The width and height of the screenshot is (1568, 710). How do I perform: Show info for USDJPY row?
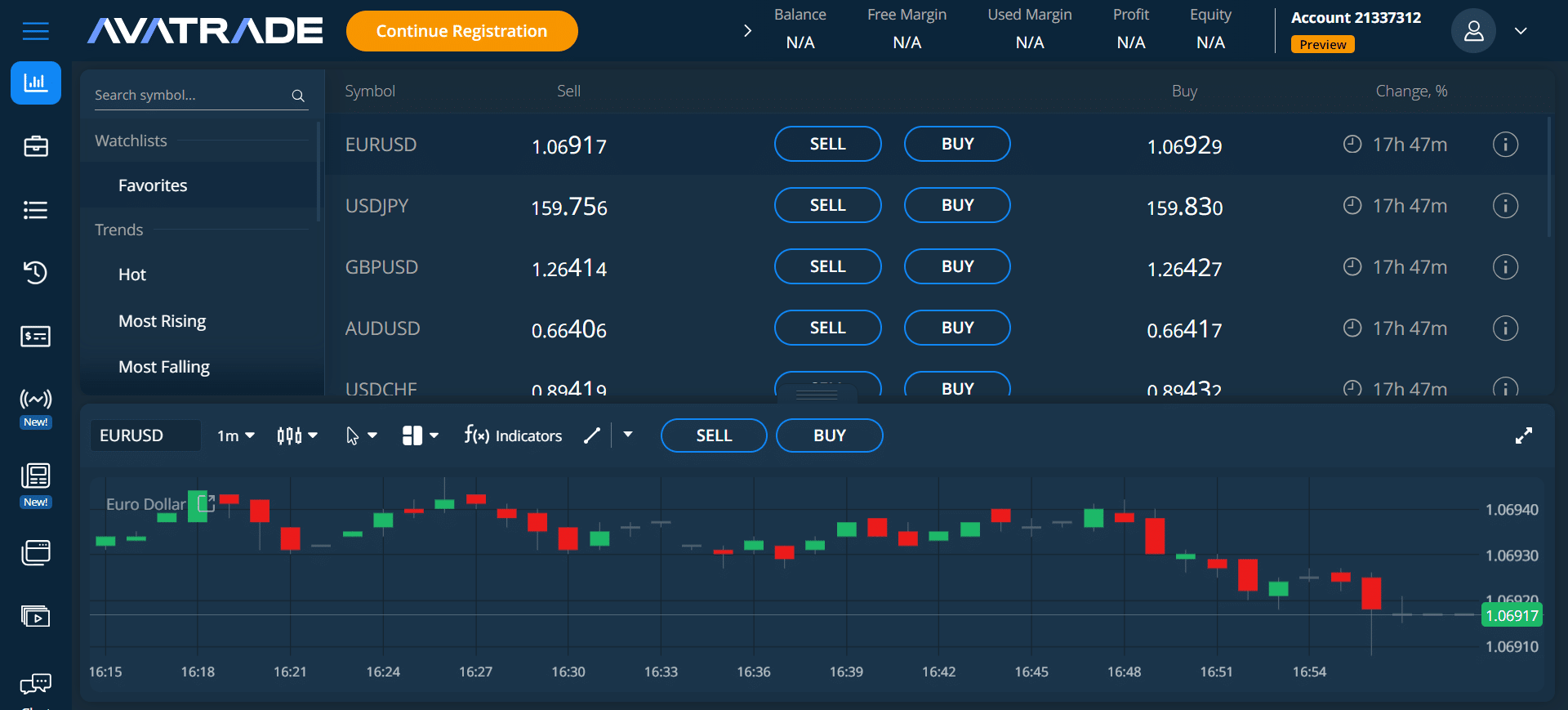[x=1505, y=206]
